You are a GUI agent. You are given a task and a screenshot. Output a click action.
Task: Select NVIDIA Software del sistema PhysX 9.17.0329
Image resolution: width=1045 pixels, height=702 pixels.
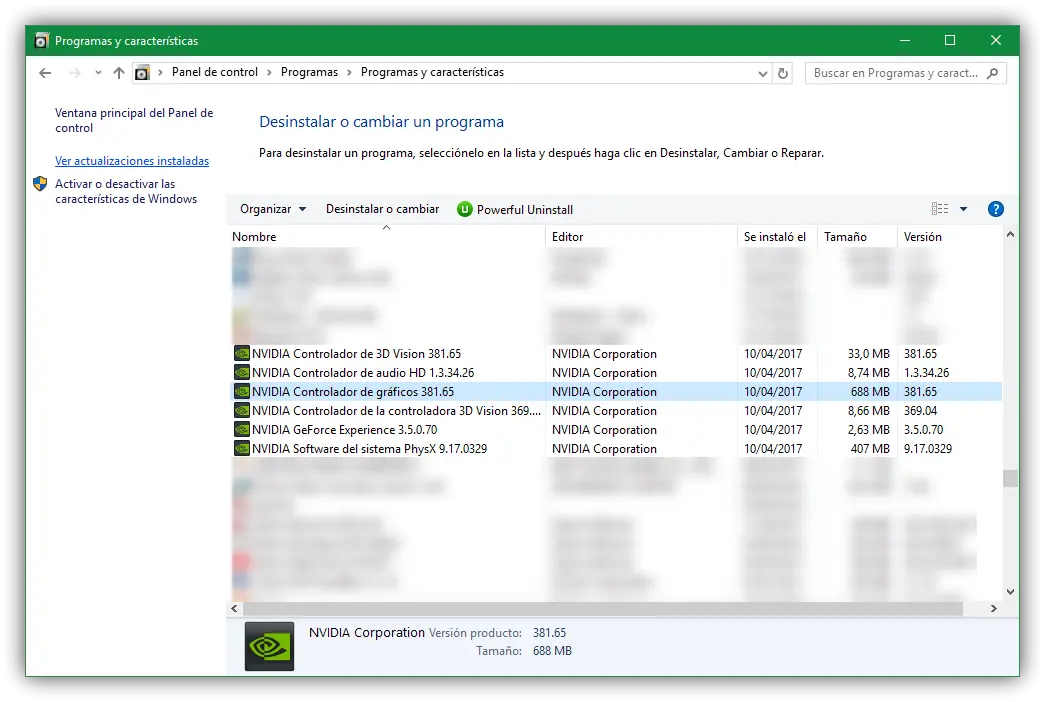615,449
